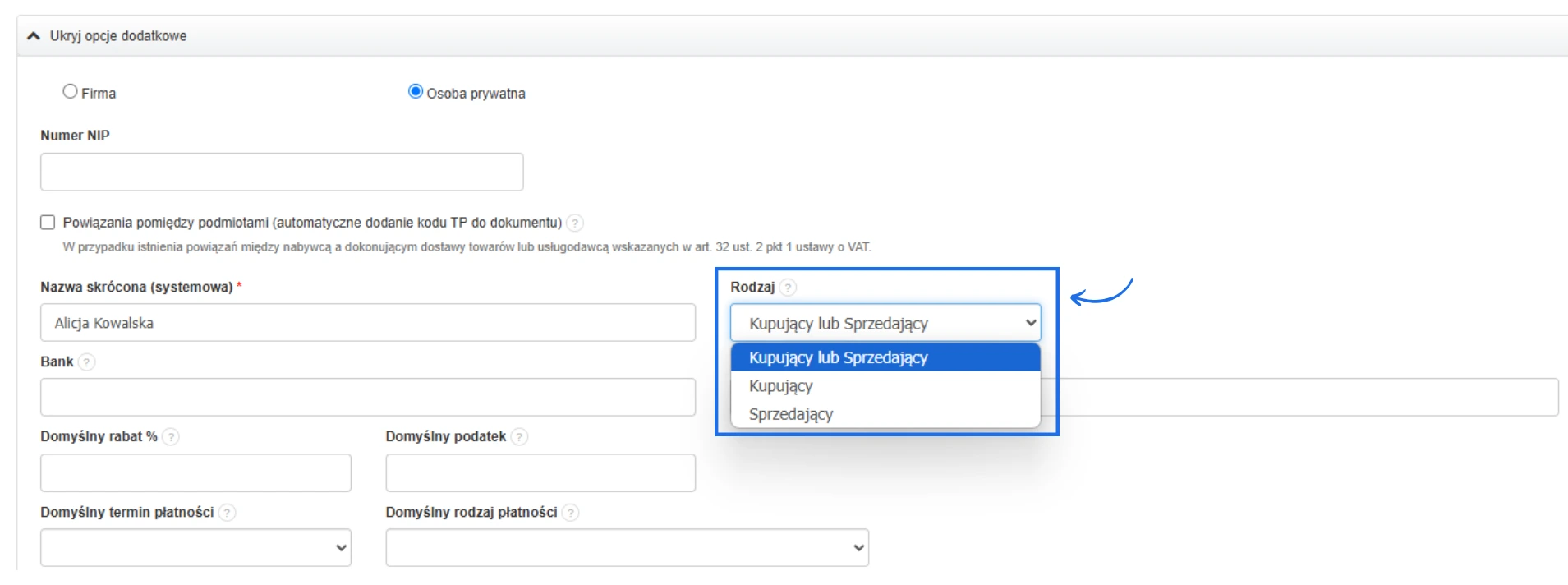Click Nazwa skrócona field with Alicja Kowalska
This screenshot has width=1568, height=585.
tap(367, 323)
